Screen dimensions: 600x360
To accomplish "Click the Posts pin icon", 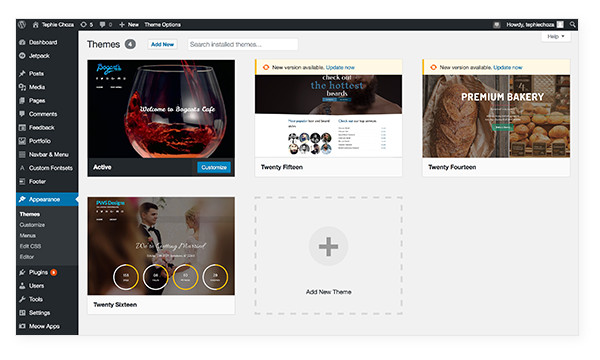I will (22, 73).
